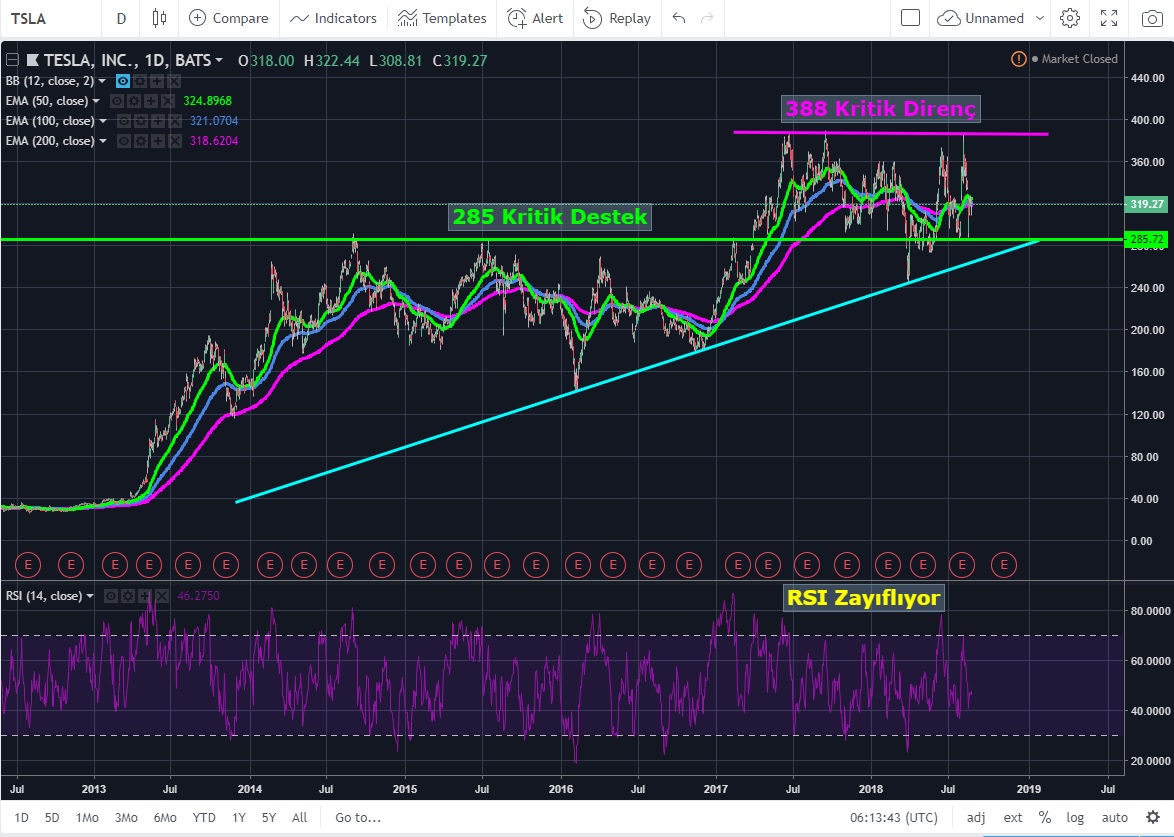Select the 6Mo time range
Image resolution: width=1174 pixels, height=837 pixels.
(x=165, y=818)
